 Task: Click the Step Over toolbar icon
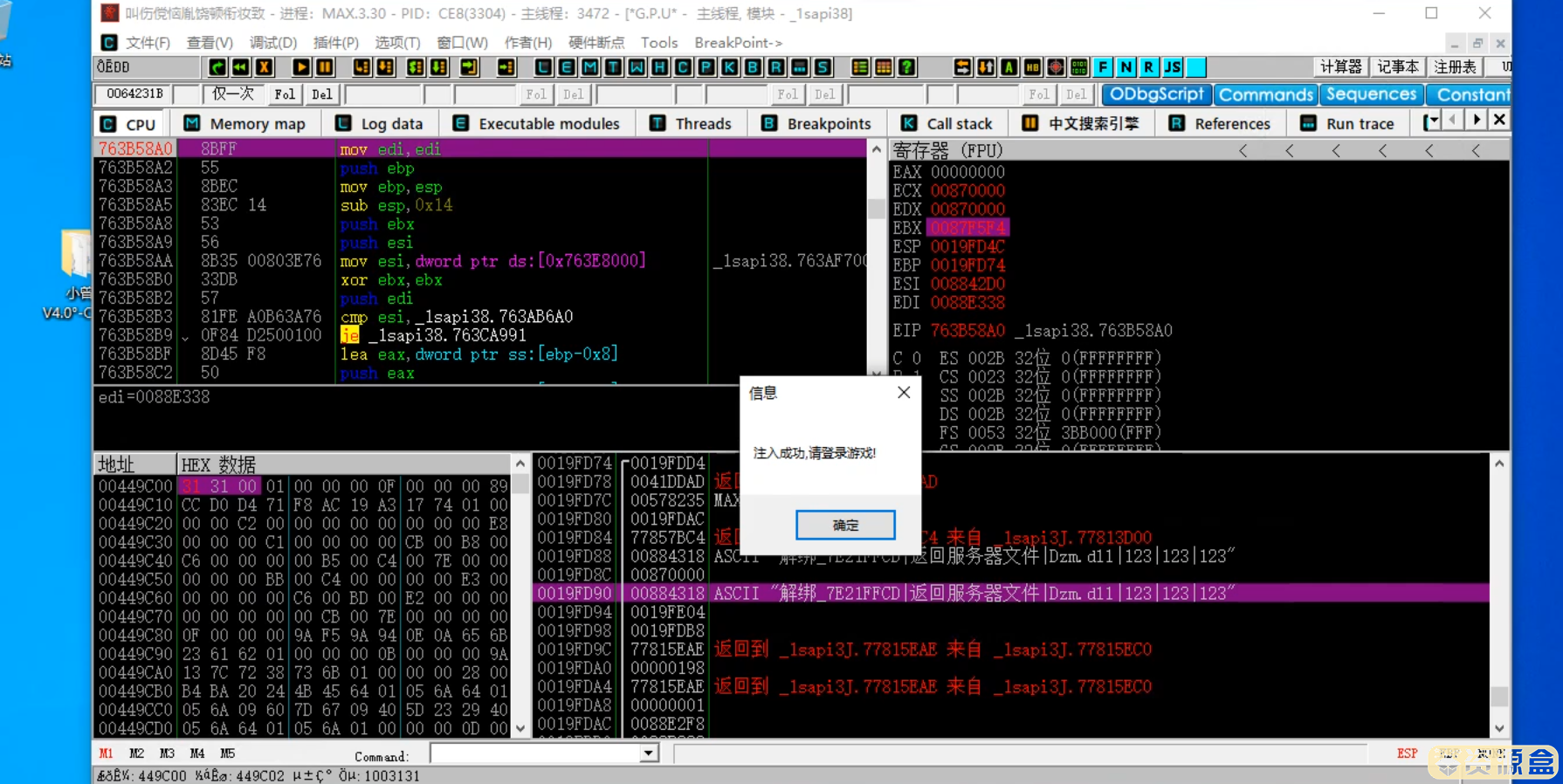(385, 67)
